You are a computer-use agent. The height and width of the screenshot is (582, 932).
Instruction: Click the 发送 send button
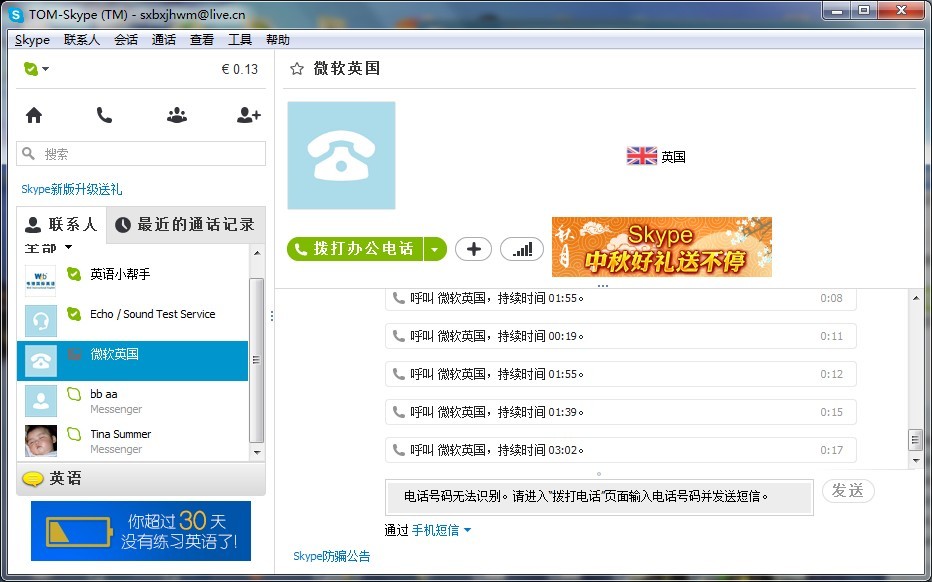pos(848,491)
